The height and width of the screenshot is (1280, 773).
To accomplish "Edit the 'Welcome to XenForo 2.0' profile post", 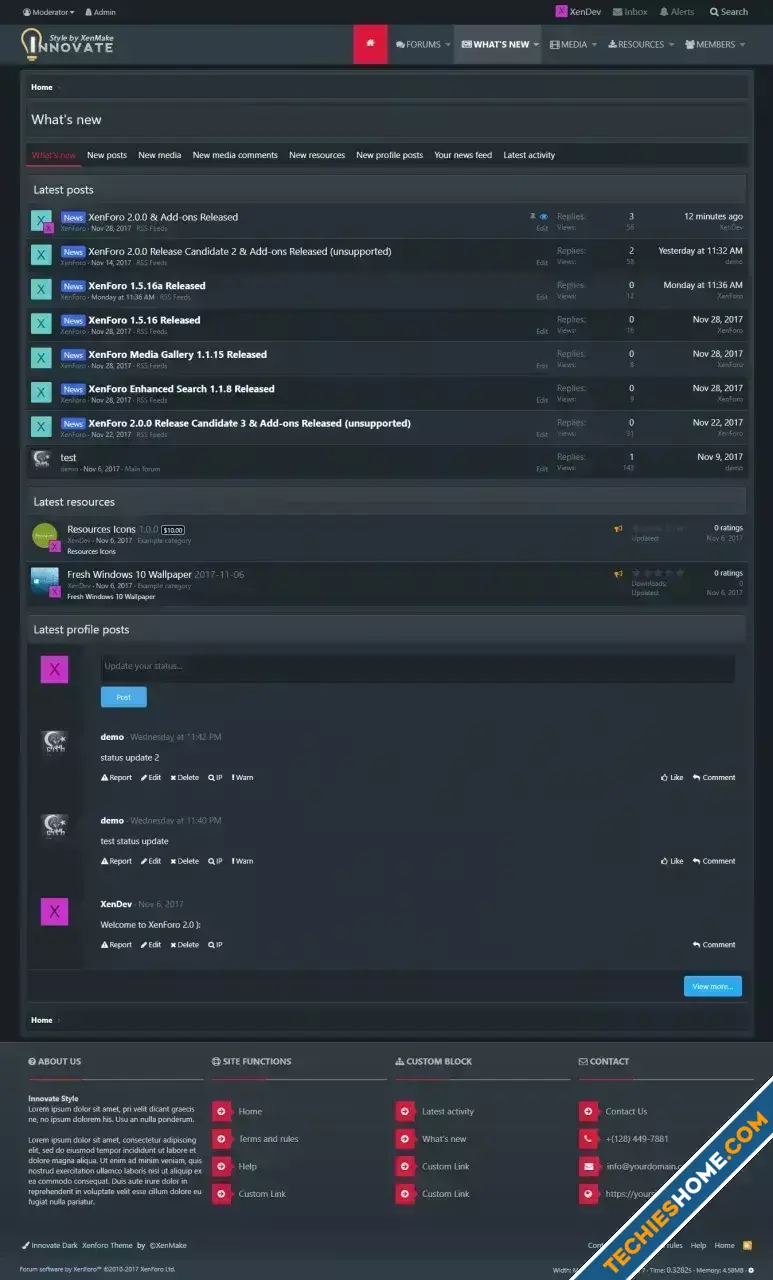I will click(151, 945).
